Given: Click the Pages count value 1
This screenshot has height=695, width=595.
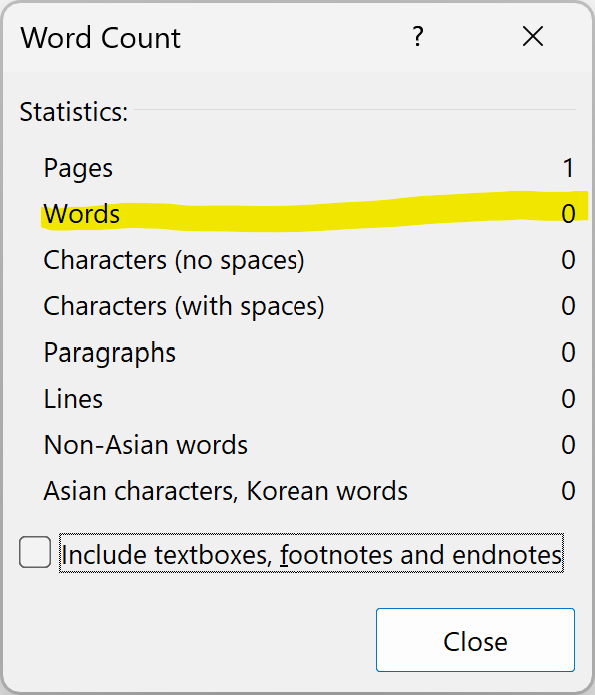Looking at the screenshot, I should [568, 168].
